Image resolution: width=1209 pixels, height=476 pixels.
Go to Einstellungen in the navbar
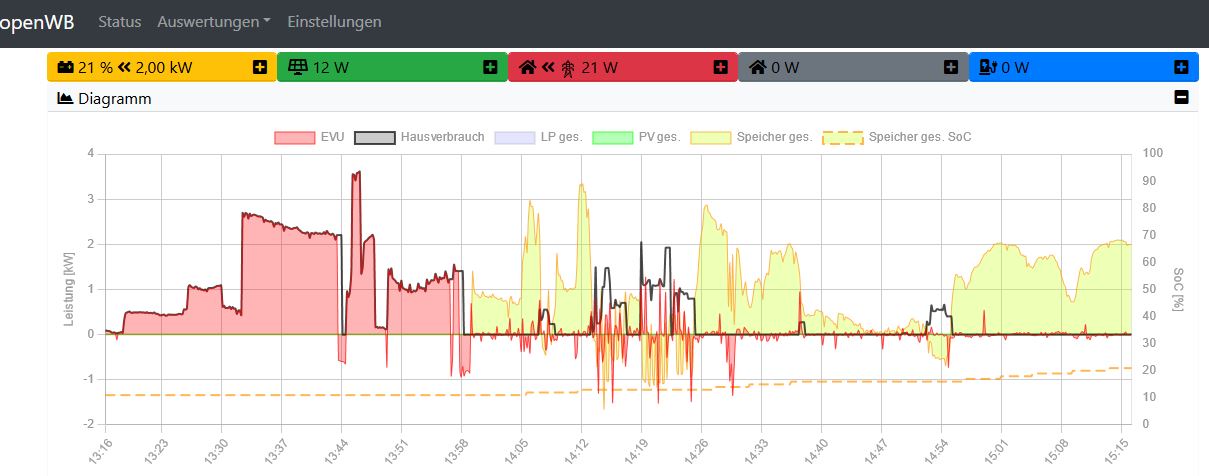[334, 21]
